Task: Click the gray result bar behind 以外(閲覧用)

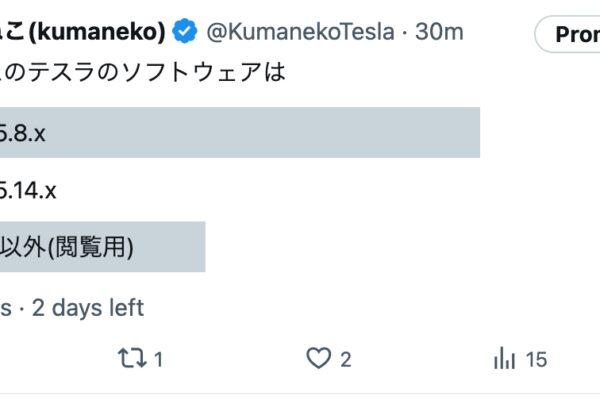Action: tap(170, 246)
